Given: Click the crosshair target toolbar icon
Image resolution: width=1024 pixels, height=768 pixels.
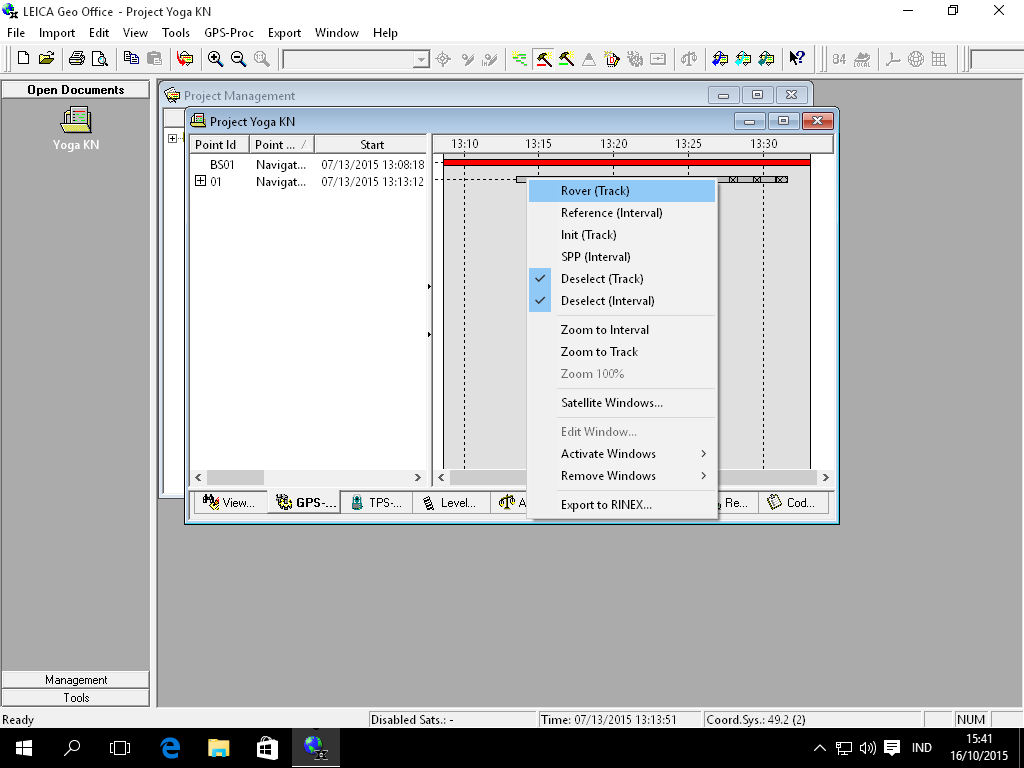Looking at the screenshot, I should click(443, 59).
